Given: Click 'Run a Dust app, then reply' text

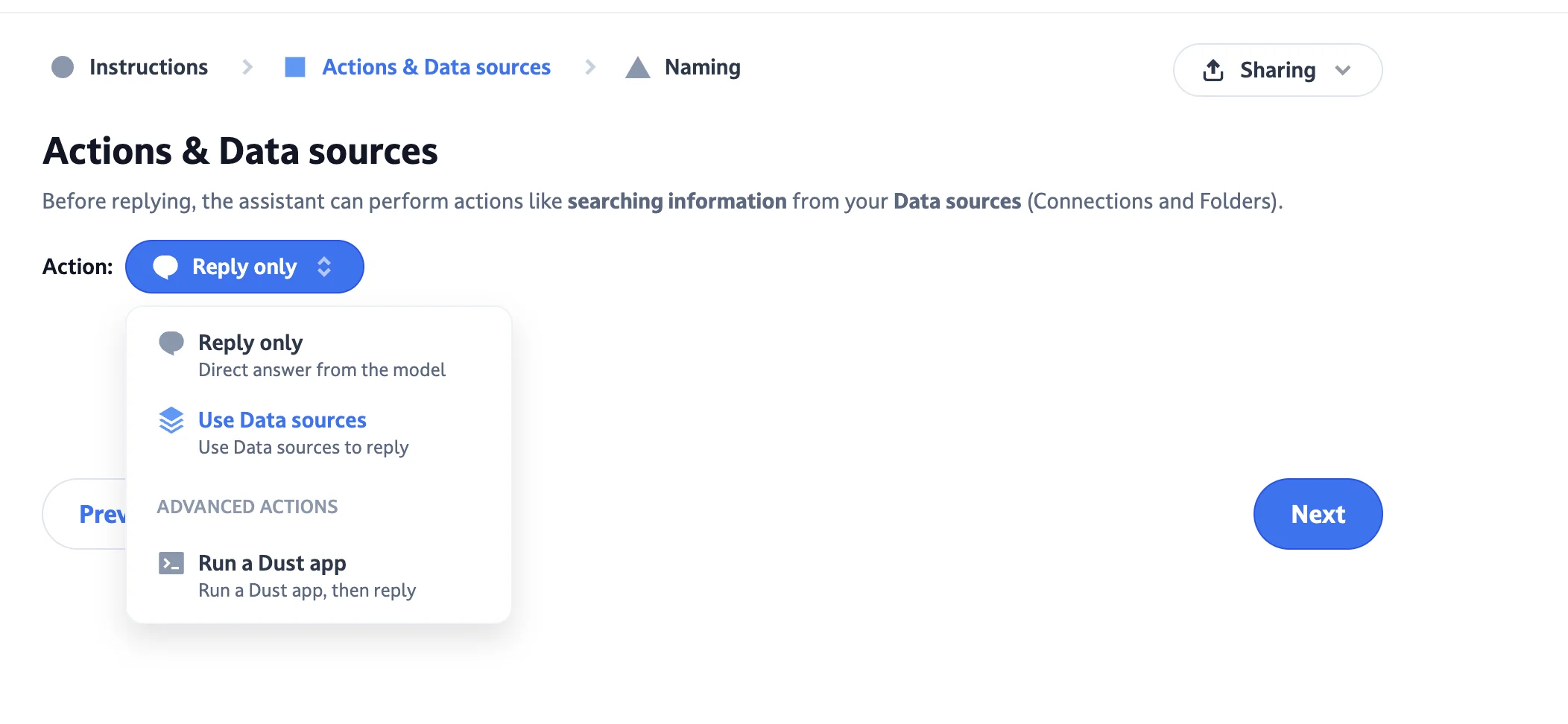Looking at the screenshot, I should [307, 591].
